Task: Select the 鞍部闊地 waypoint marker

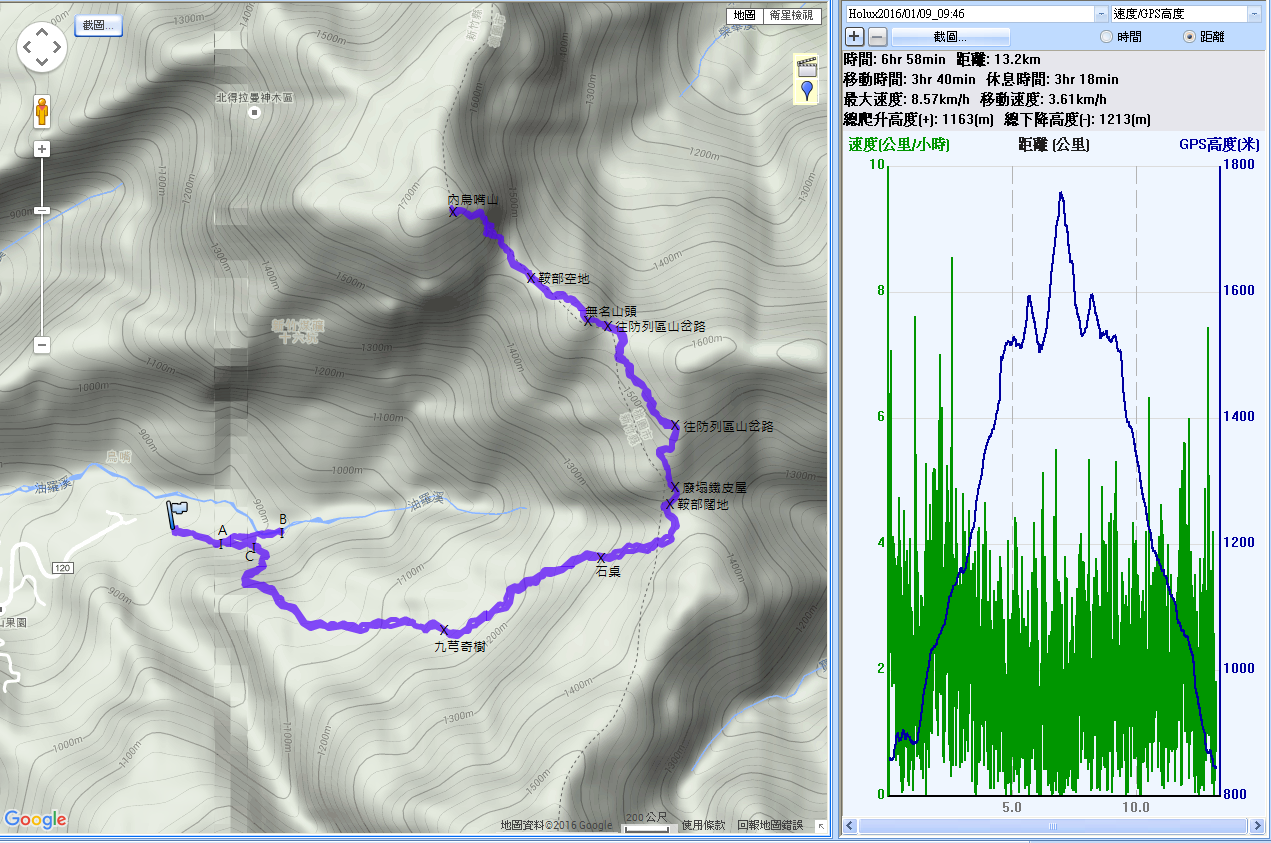Action: coord(669,505)
